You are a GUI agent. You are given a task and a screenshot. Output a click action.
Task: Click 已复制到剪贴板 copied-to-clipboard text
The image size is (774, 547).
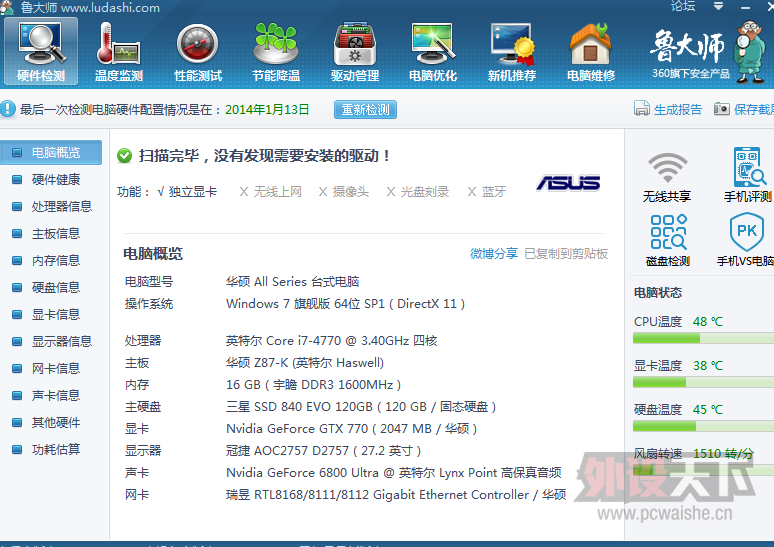(x=566, y=254)
